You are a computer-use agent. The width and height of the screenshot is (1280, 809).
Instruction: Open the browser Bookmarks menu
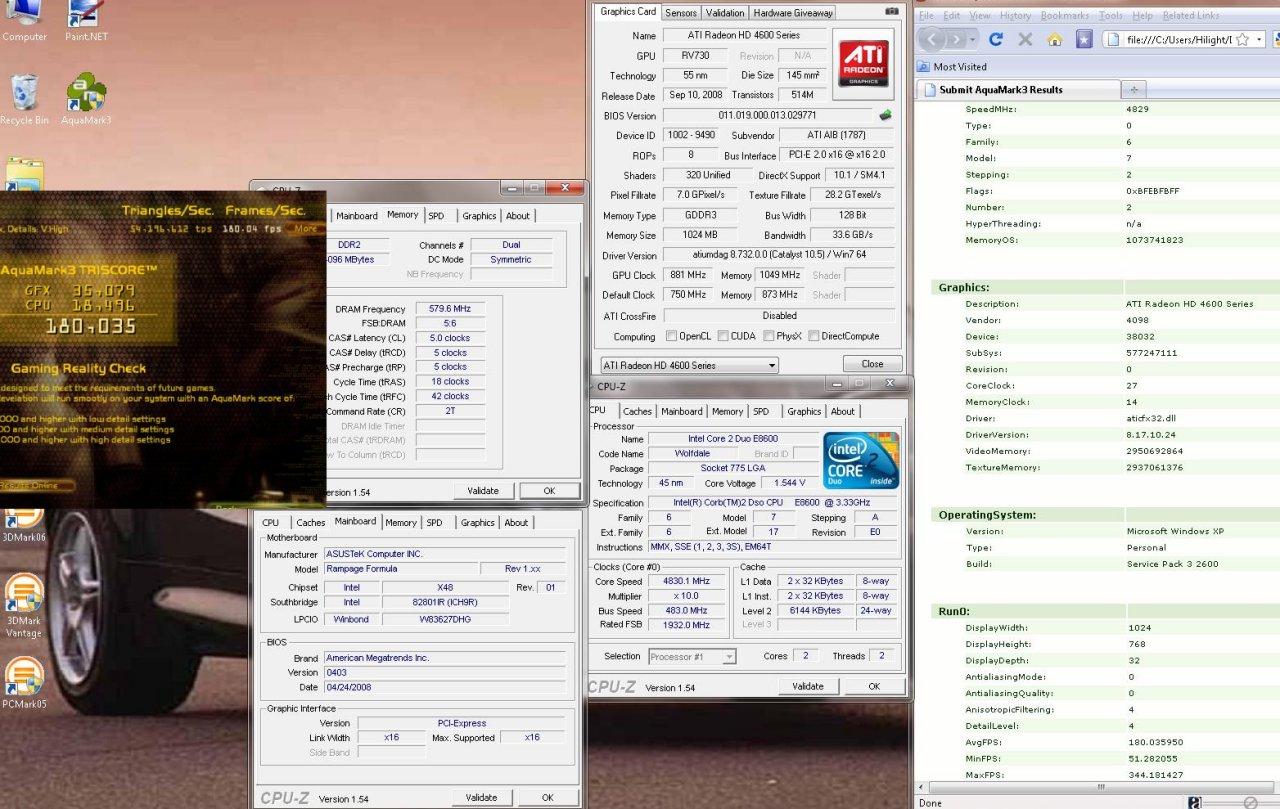pyautogui.click(x=1065, y=16)
